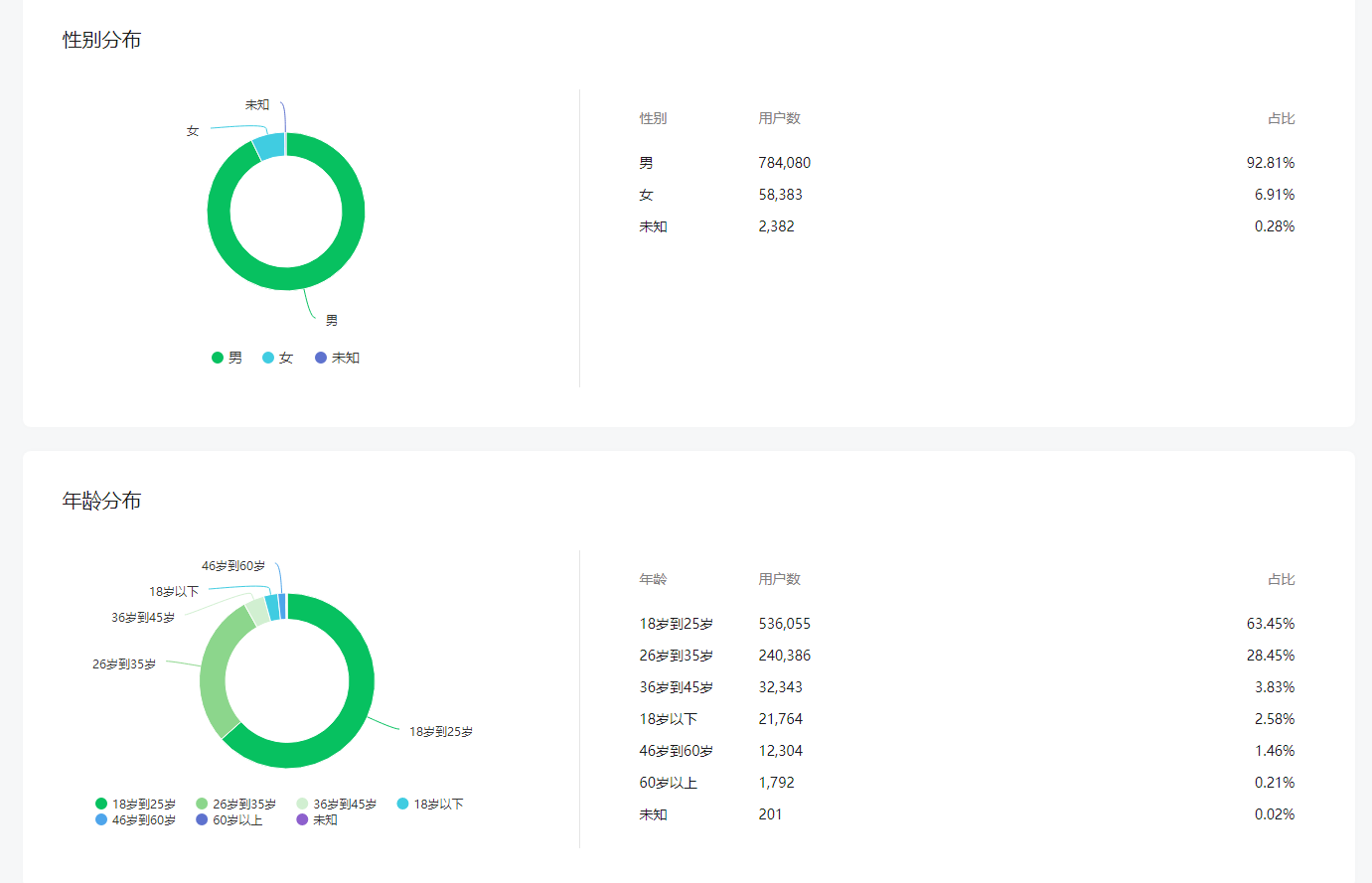Click the percentage 0.28%
The height and width of the screenshot is (883, 1372).
[1275, 226]
